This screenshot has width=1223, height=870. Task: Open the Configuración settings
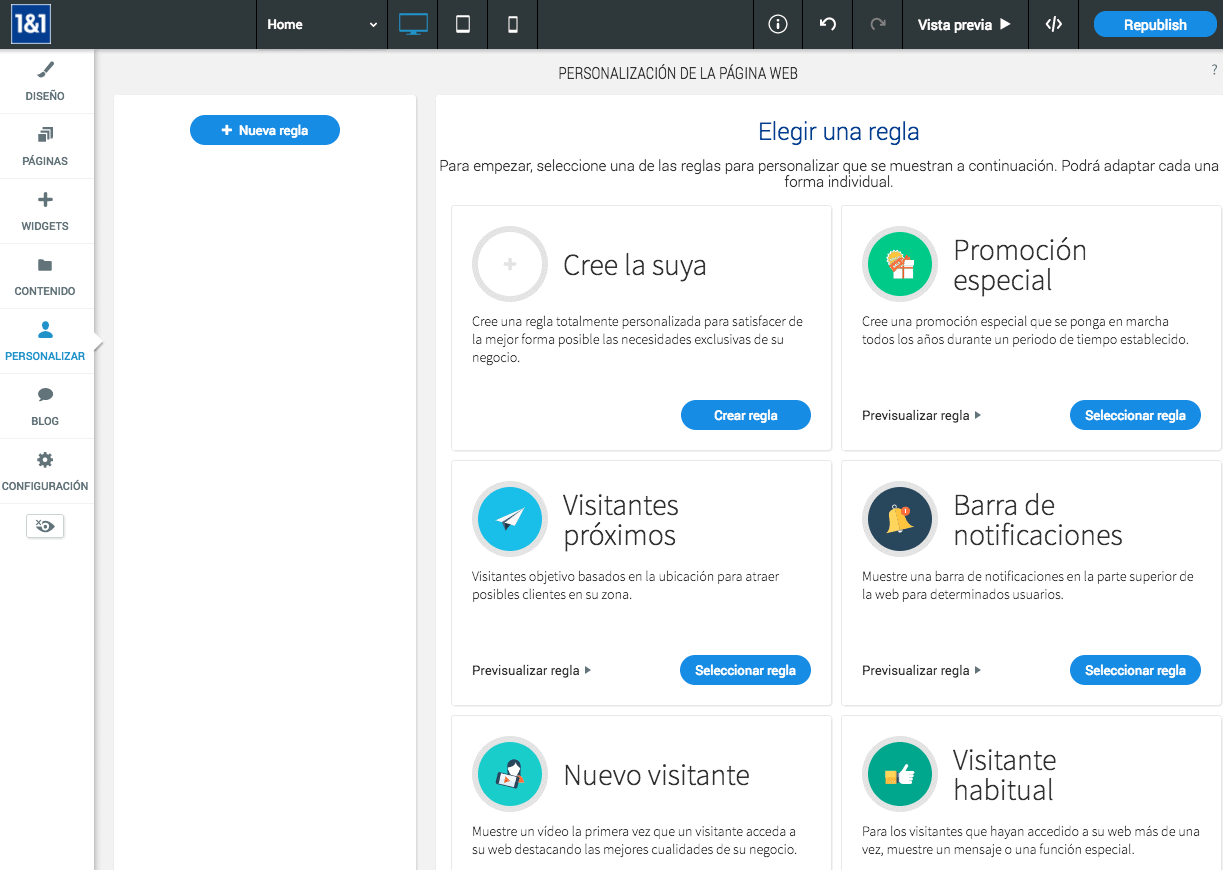click(x=46, y=471)
